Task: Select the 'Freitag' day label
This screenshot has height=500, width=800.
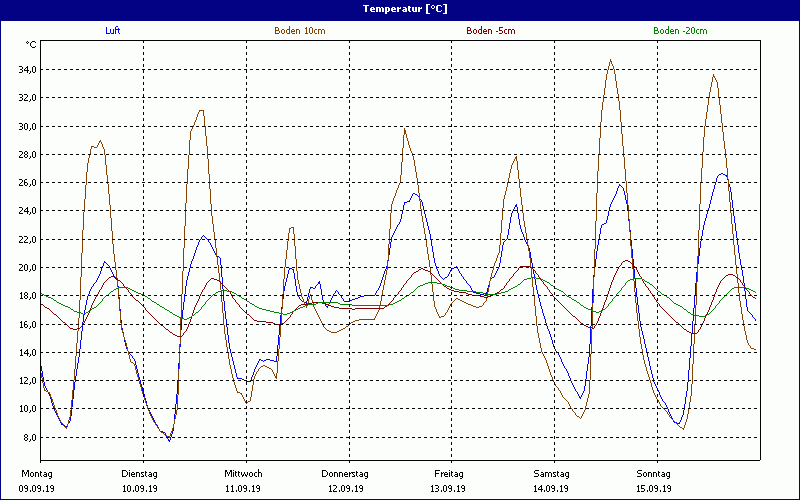Action: click(449, 474)
